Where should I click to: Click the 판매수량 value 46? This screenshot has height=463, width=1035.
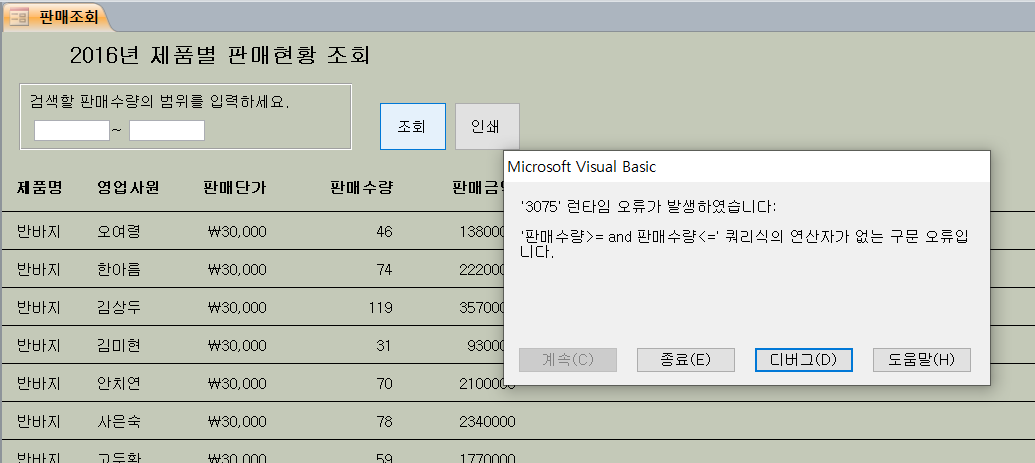(x=384, y=232)
